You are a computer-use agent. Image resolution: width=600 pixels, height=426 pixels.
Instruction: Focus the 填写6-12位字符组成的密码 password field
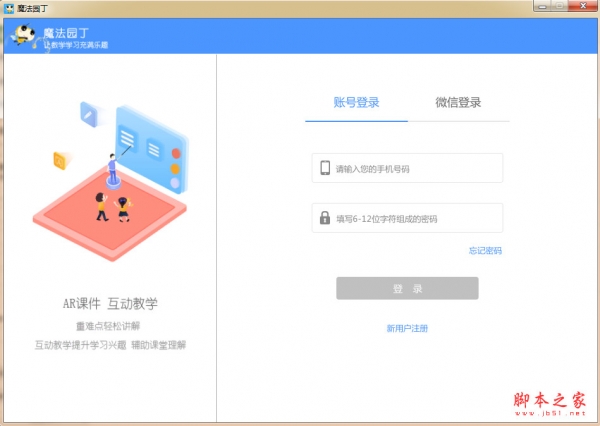pyautogui.click(x=407, y=218)
